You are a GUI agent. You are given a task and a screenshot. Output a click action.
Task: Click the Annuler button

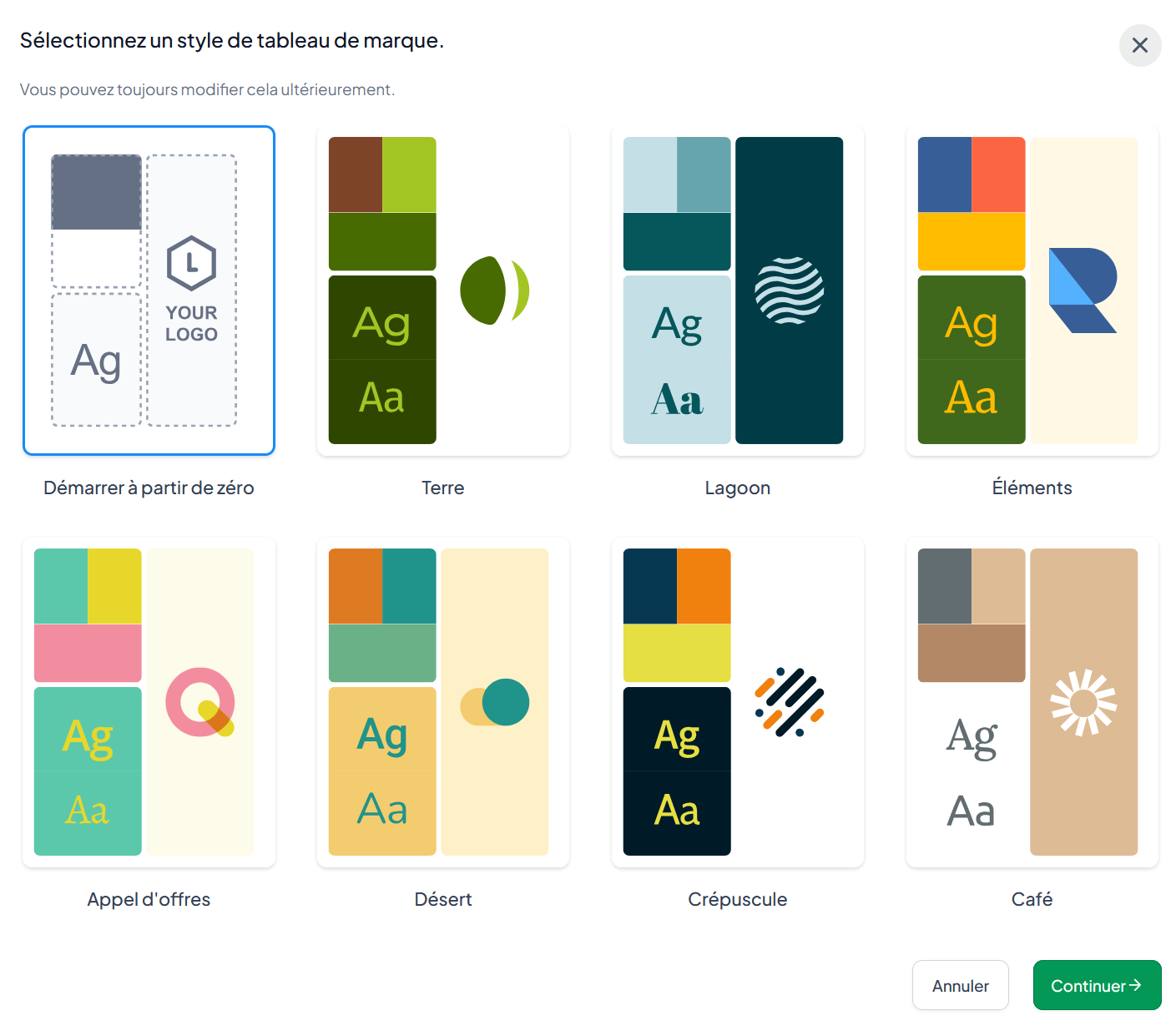tap(961, 985)
